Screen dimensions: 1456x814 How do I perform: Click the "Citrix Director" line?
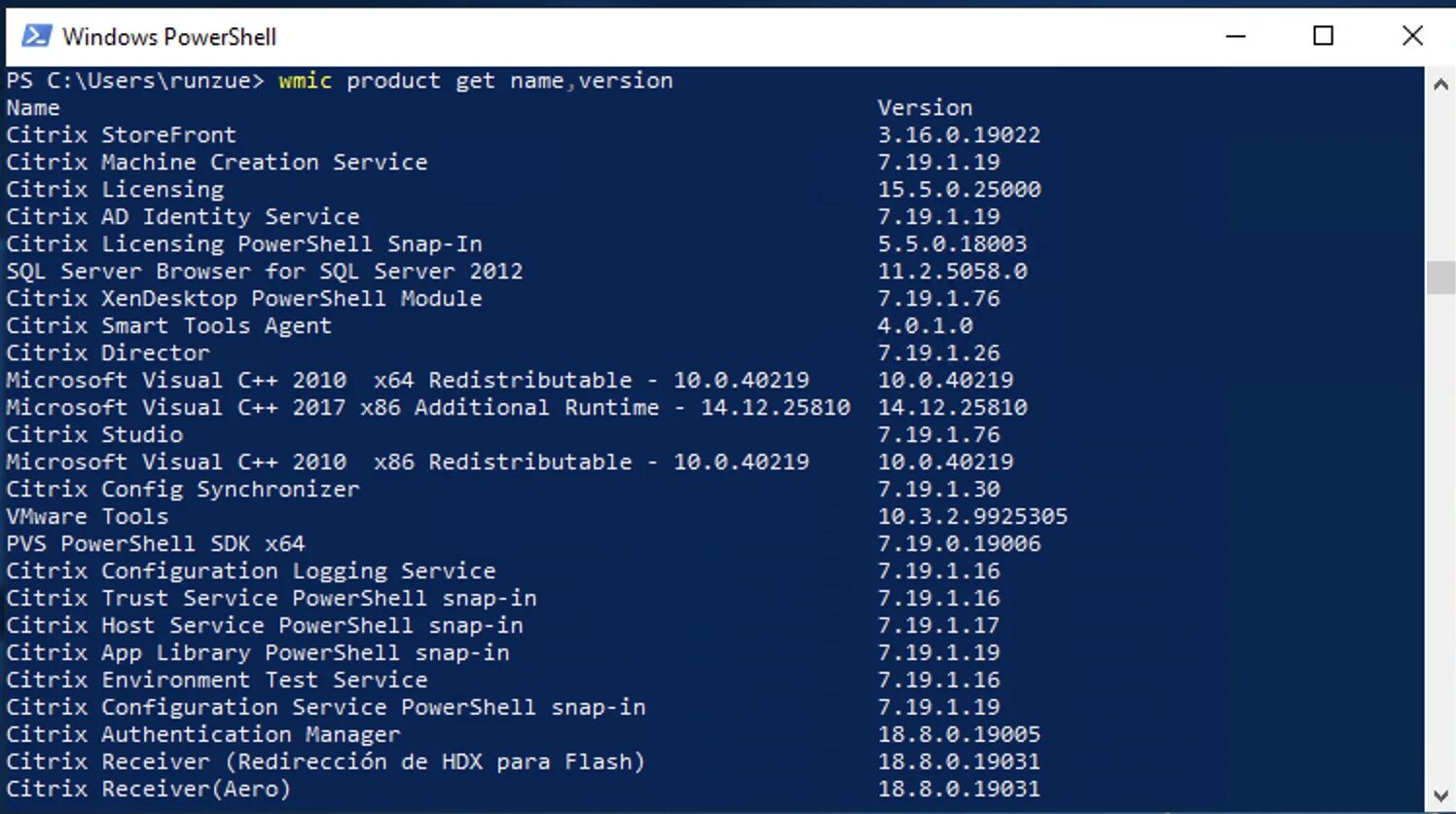108,353
